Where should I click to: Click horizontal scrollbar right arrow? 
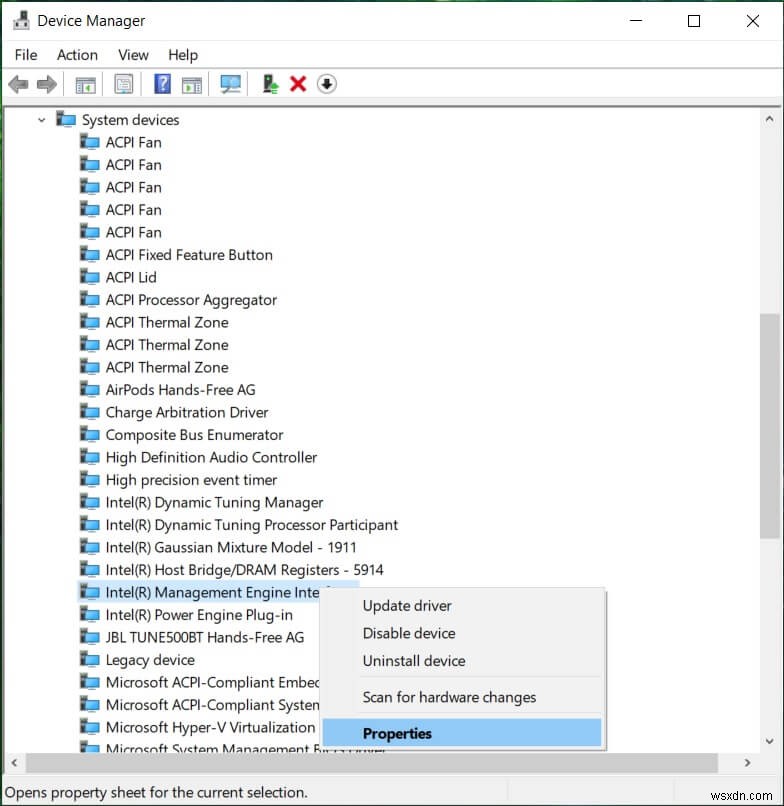(747, 763)
